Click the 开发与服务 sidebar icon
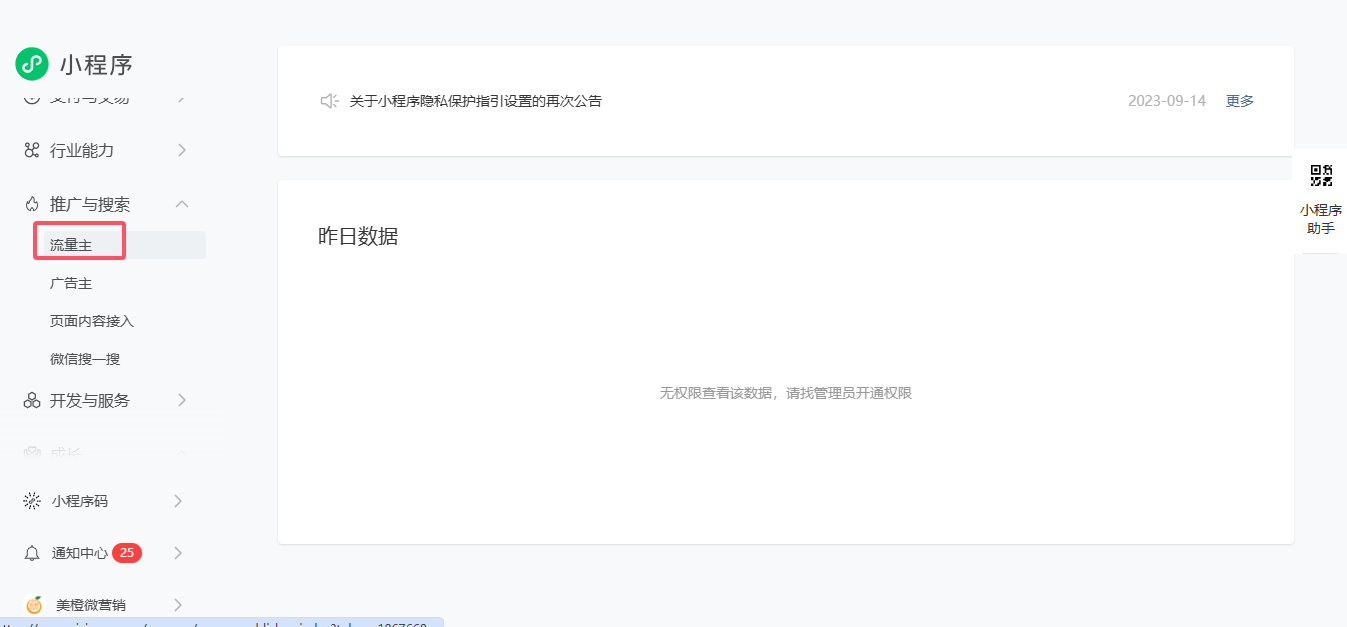Viewport: 1347px width, 627px height. (32, 400)
